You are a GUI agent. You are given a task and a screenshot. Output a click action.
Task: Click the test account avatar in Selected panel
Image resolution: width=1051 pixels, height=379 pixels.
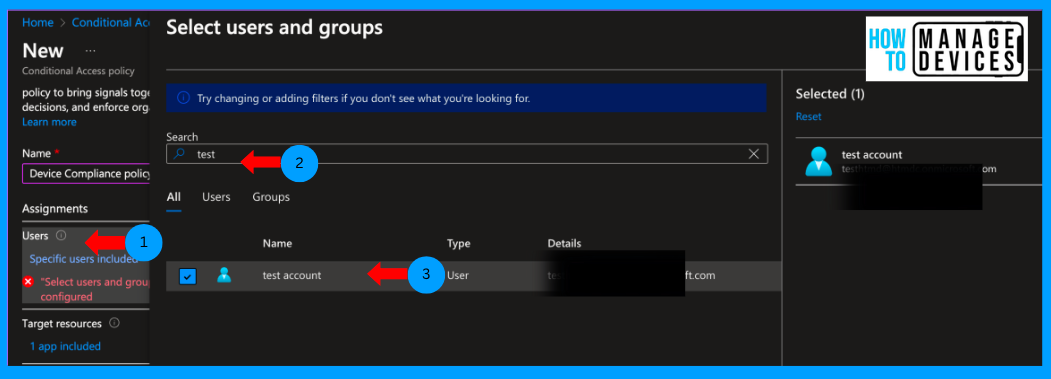click(818, 162)
